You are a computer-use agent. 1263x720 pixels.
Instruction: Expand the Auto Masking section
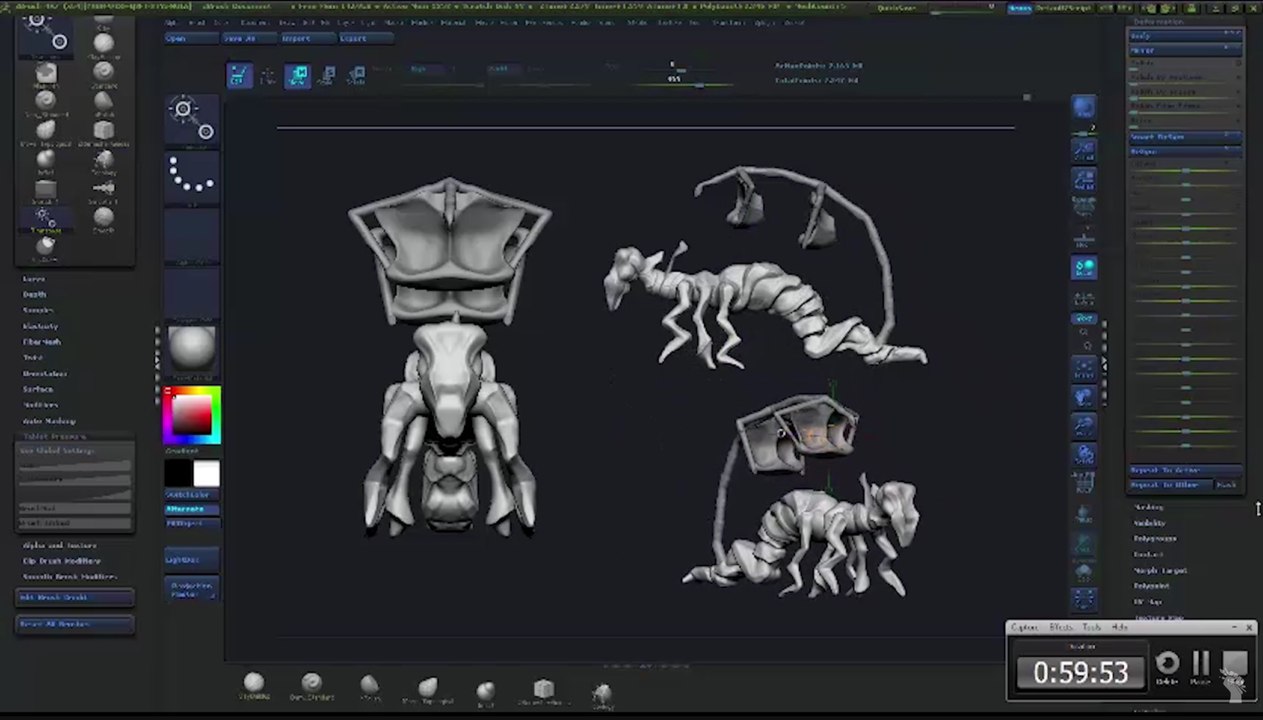click(x=49, y=421)
